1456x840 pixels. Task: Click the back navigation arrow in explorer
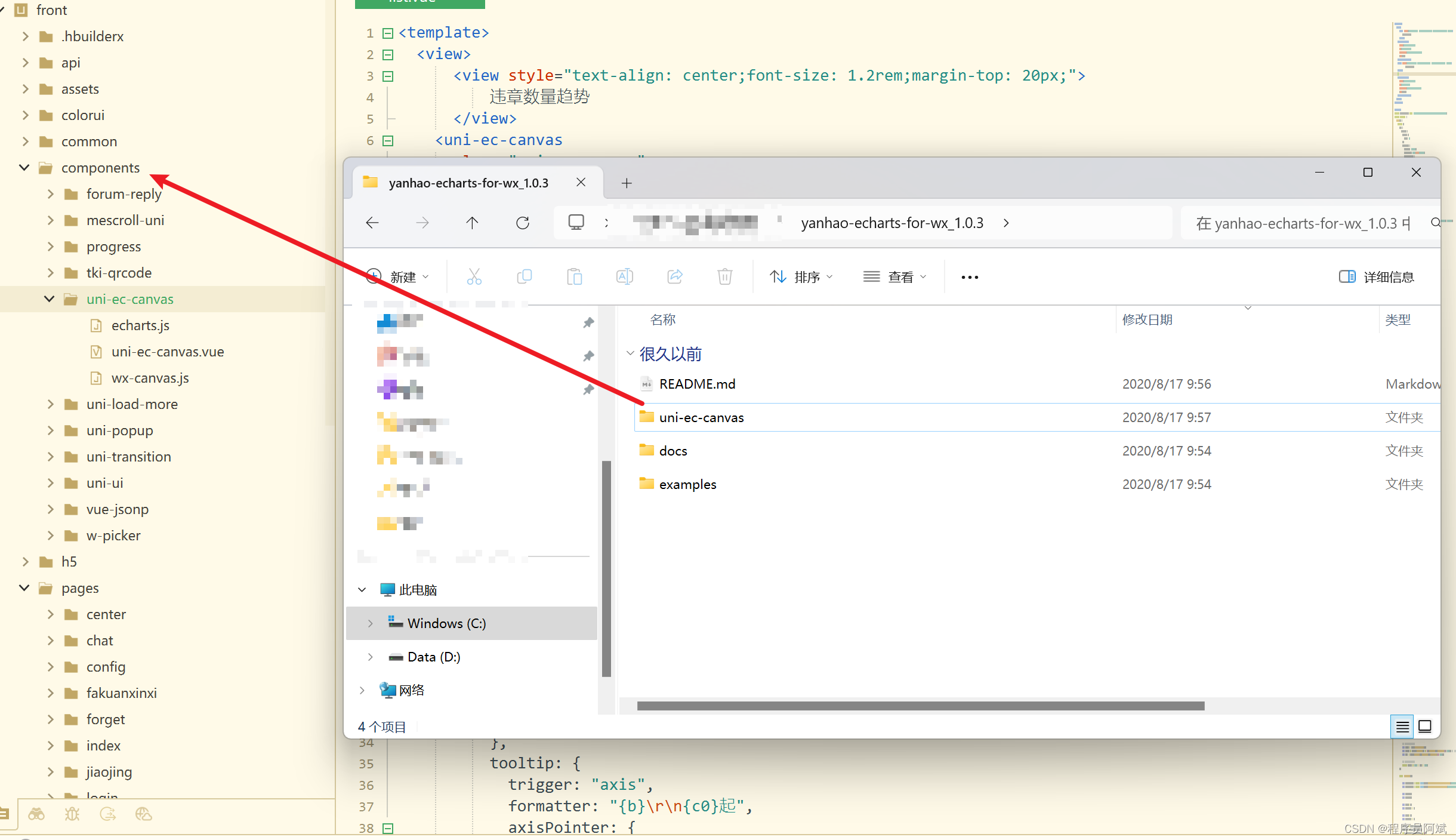coord(372,222)
